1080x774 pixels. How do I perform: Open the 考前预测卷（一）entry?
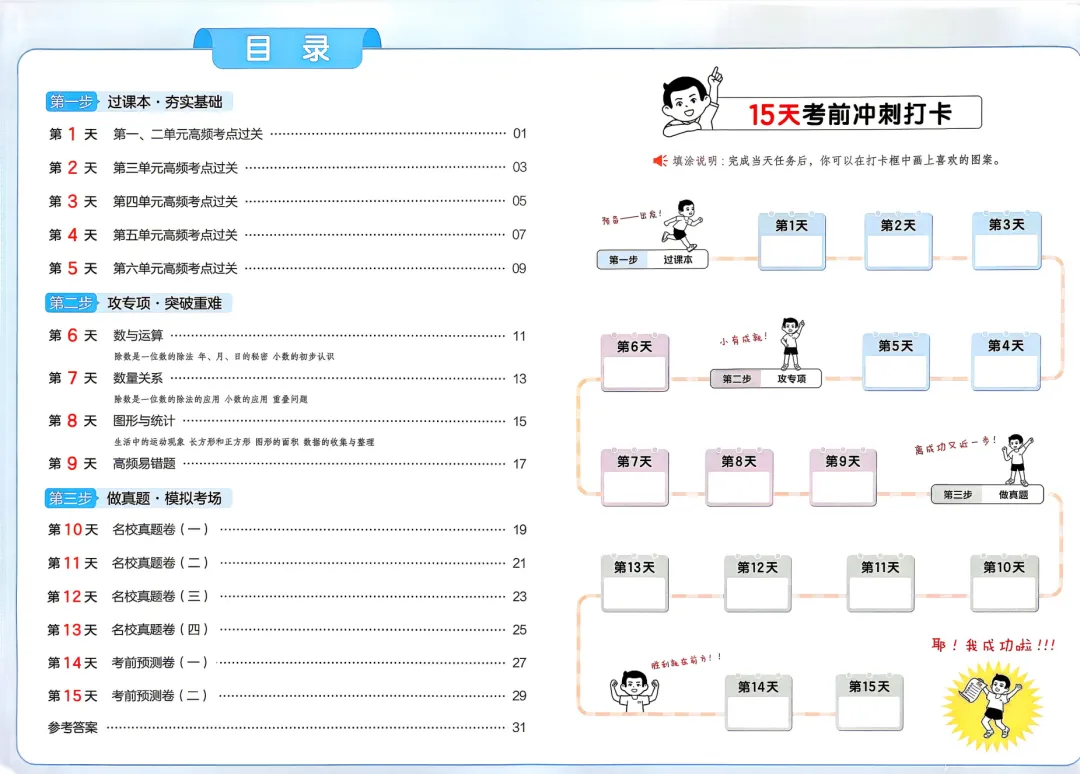pyautogui.click(x=287, y=662)
